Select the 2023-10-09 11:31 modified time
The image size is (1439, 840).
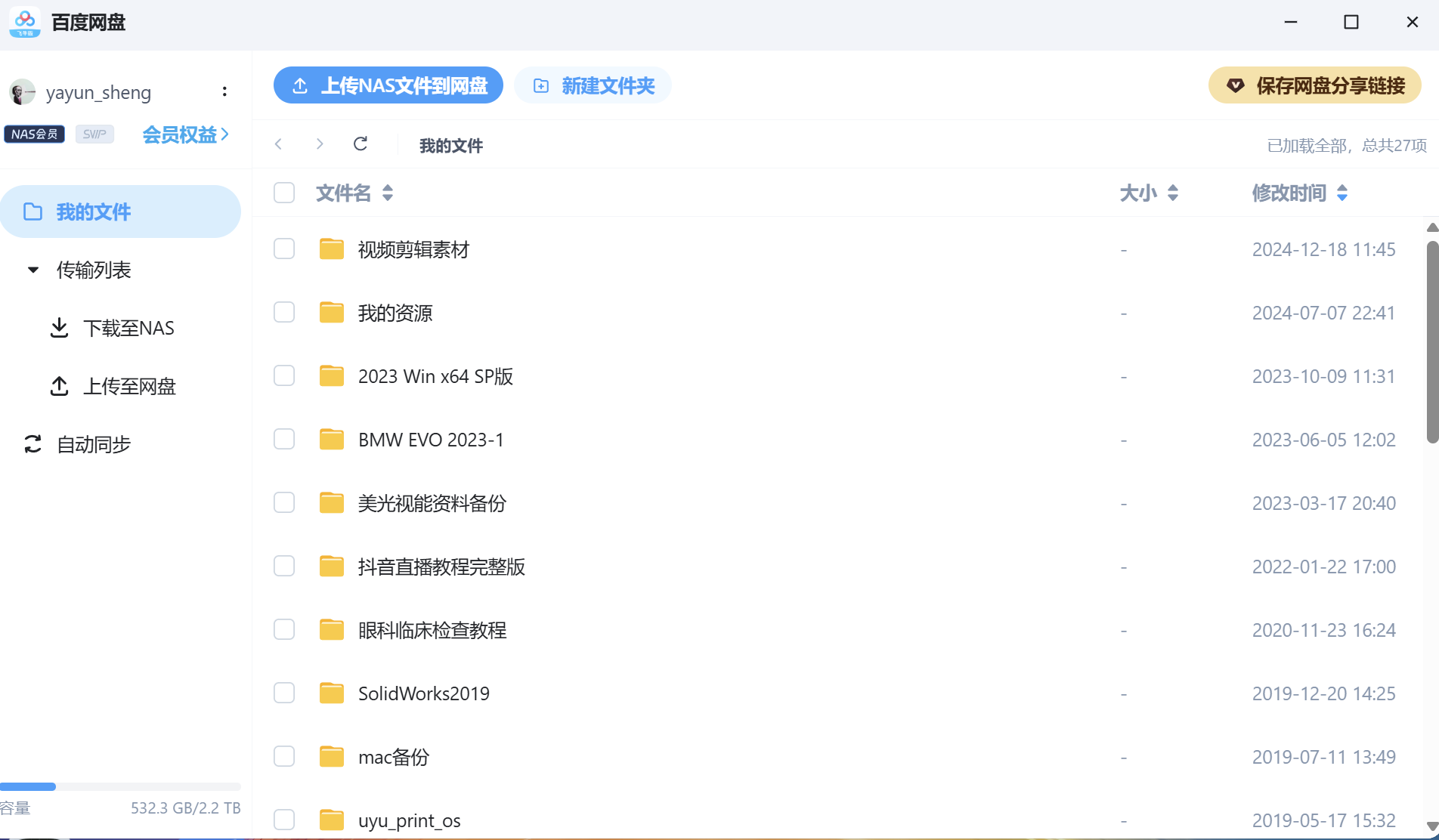tap(1323, 376)
